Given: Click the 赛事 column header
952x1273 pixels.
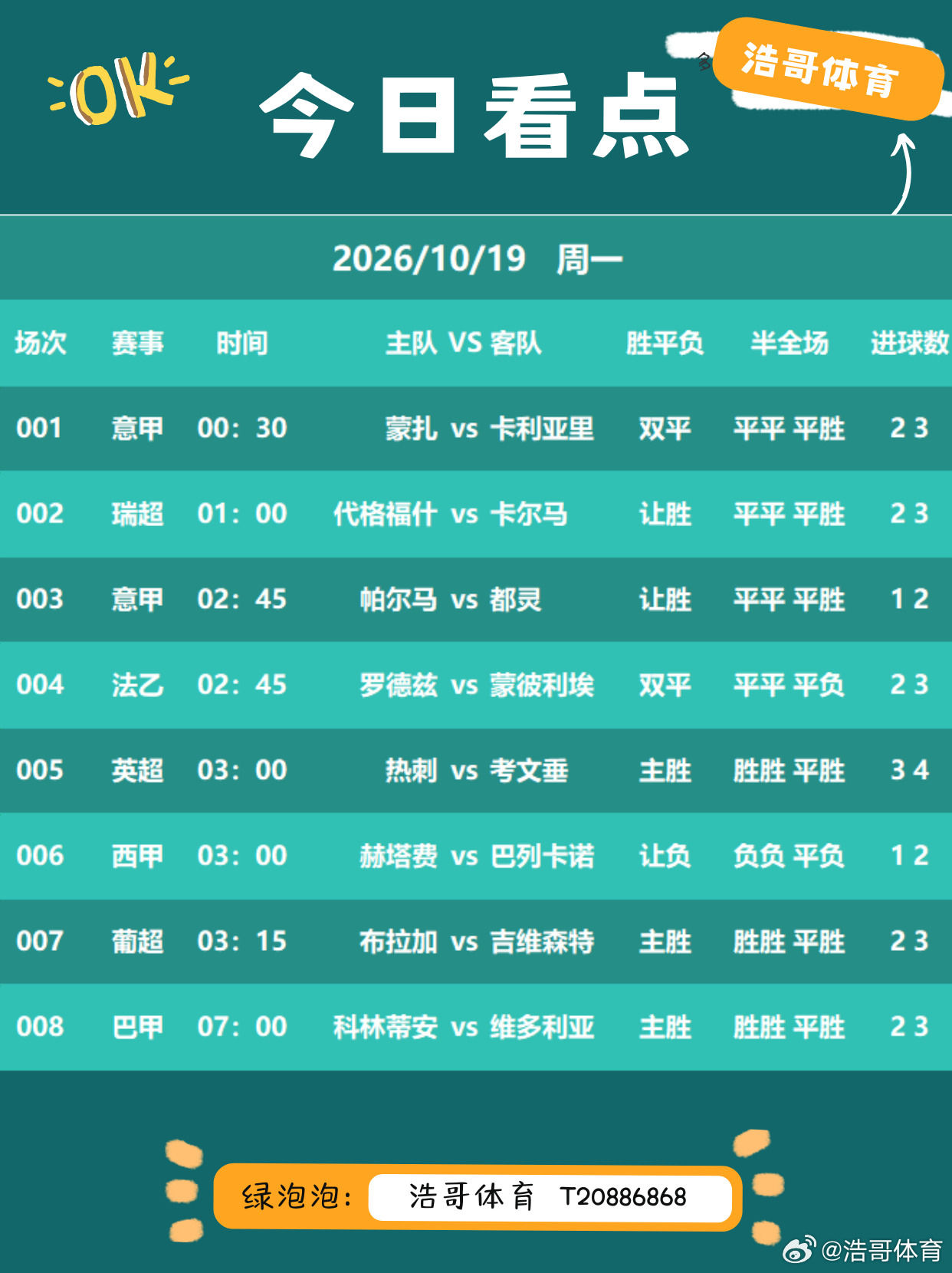Looking at the screenshot, I should [x=138, y=343].
